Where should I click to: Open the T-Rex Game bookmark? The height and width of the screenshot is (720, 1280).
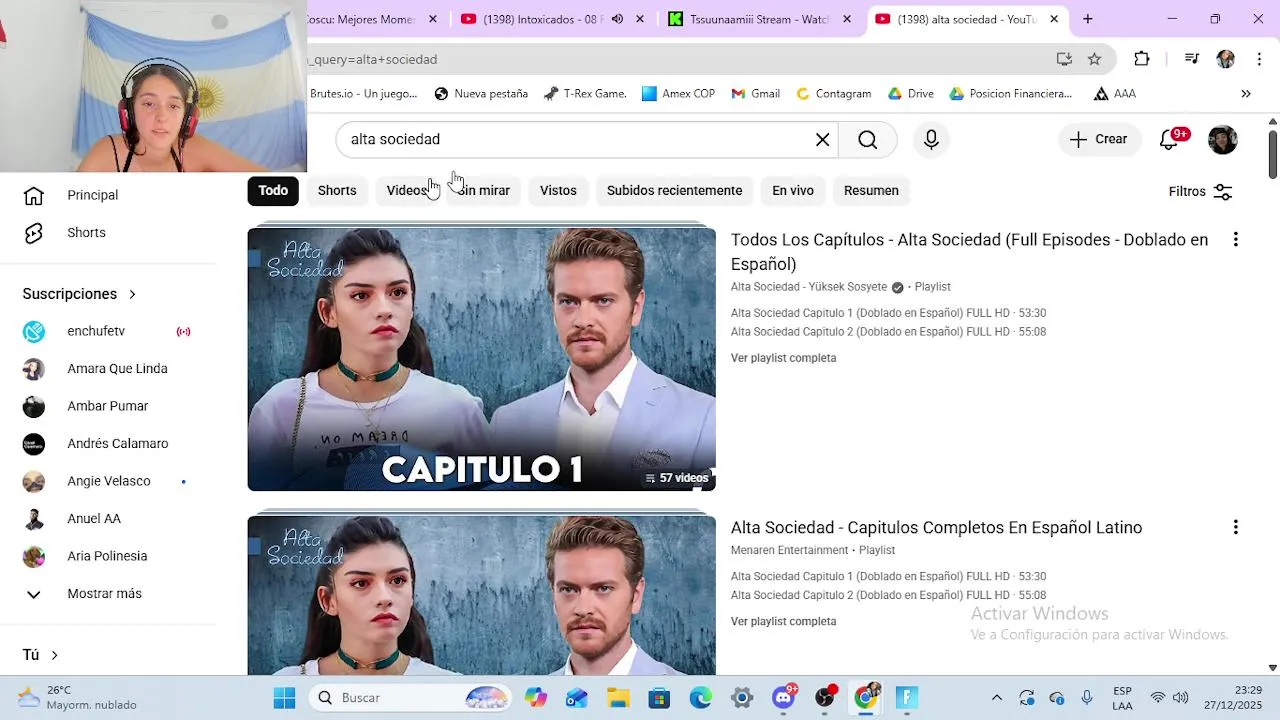(585, 94)
